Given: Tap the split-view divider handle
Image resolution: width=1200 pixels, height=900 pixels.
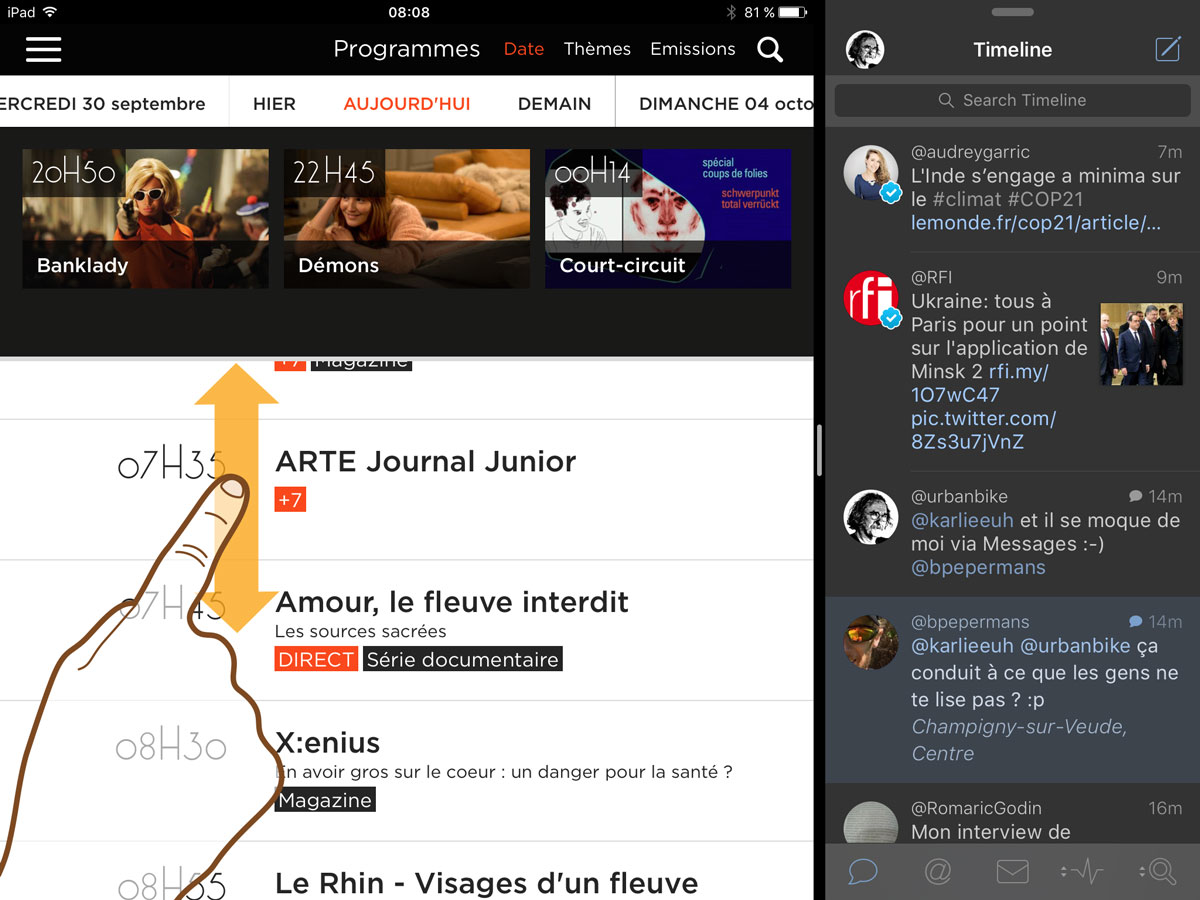Looking at the screenshot, I should pyautogui.click(x=819, y=450).
